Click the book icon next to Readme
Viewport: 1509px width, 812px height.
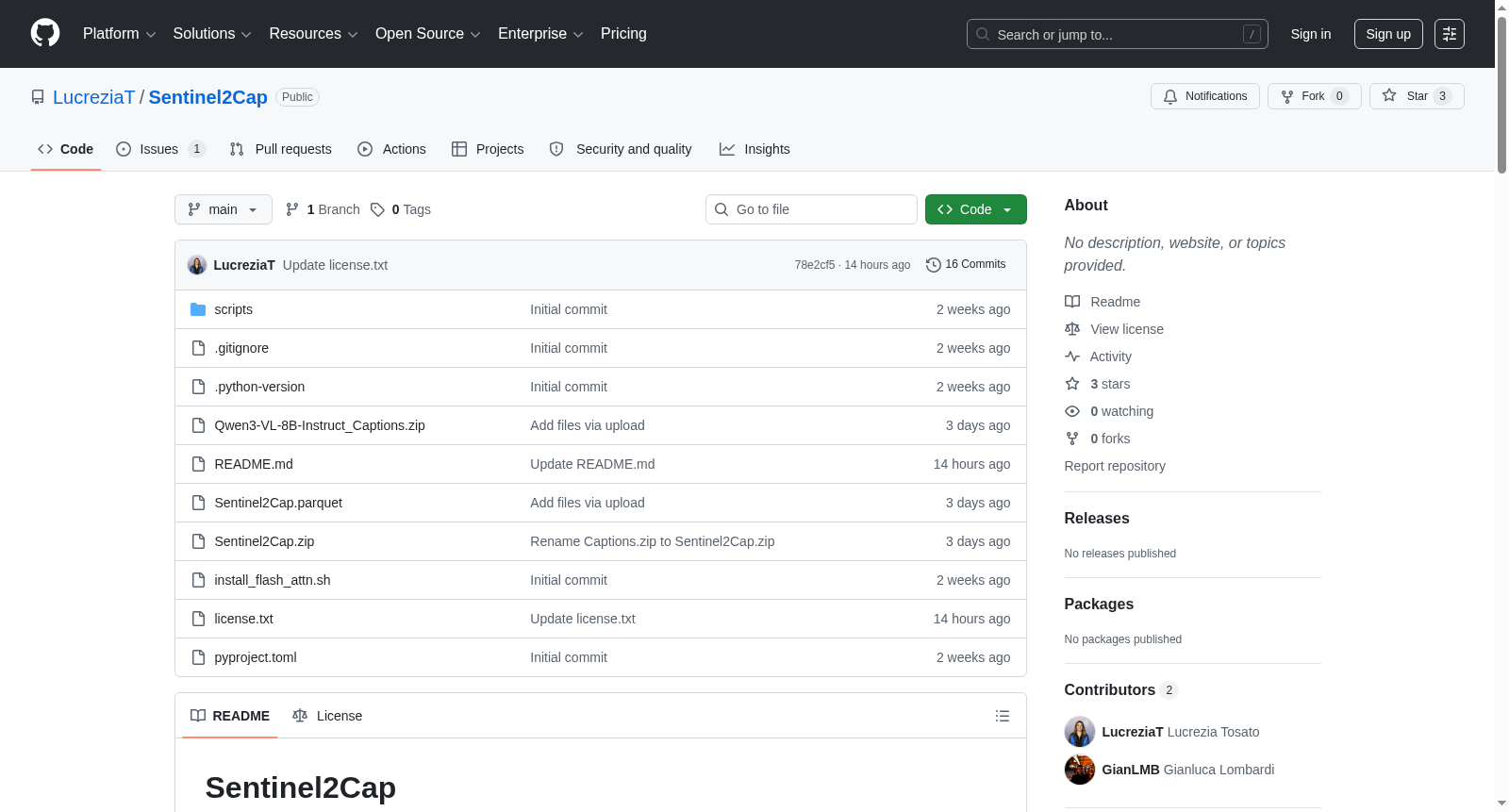[x=1072, y=302]
